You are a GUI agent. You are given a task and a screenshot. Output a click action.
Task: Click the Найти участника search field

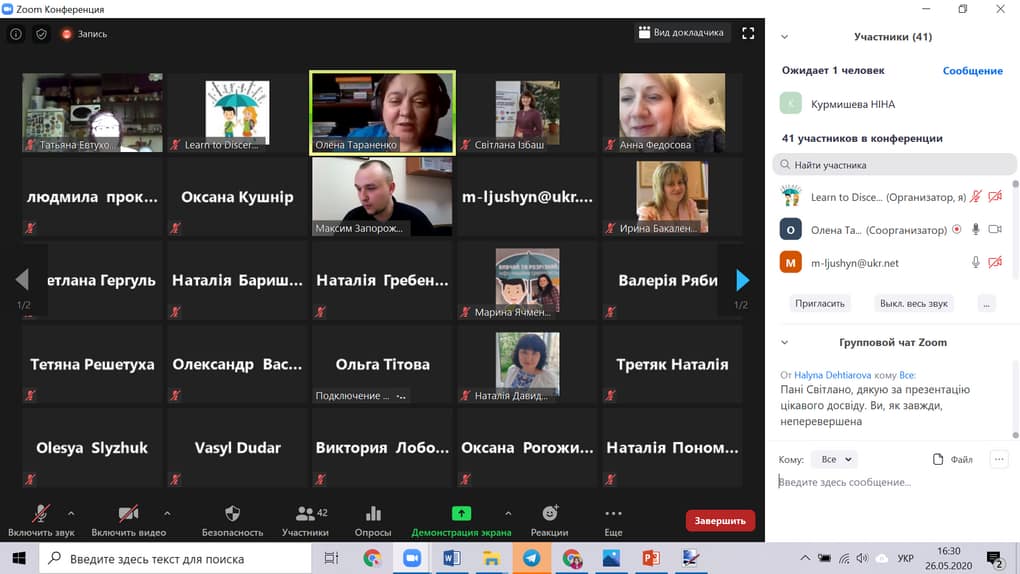click(894, 165)
